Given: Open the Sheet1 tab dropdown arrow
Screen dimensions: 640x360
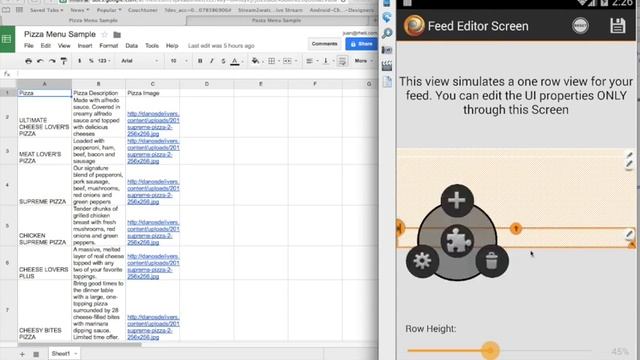Looking at the screenshot, I should point(76,353).
